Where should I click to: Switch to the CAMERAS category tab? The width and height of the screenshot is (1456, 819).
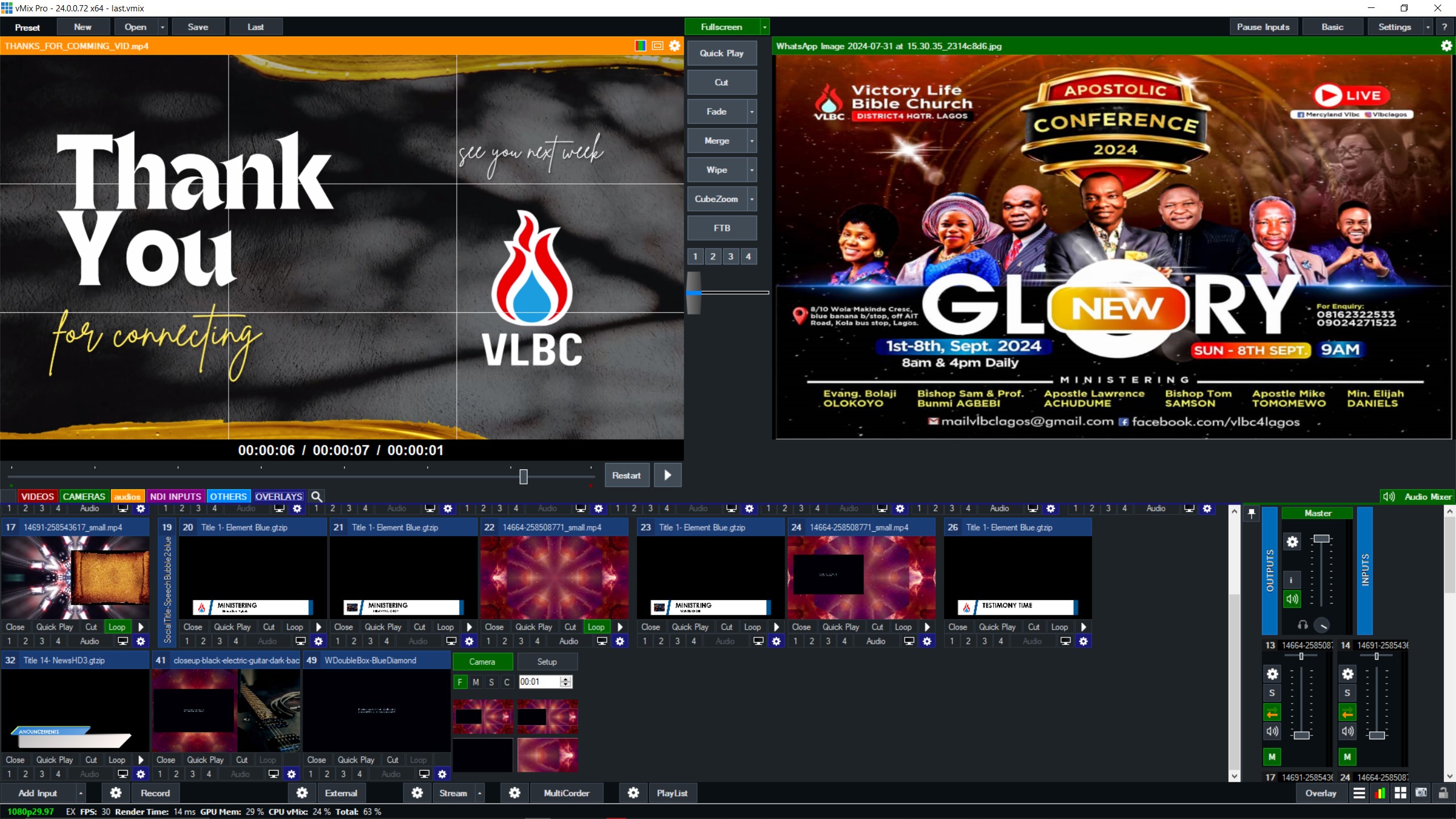pos(84,497)
